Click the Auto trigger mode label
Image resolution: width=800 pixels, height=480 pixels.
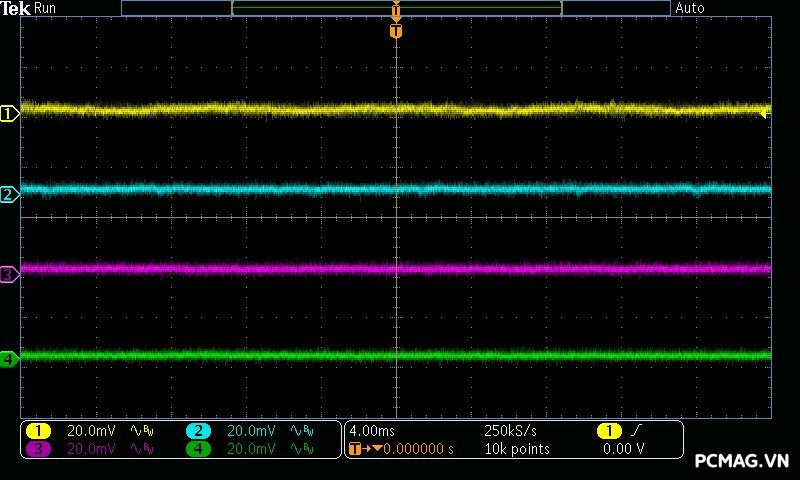690,8
